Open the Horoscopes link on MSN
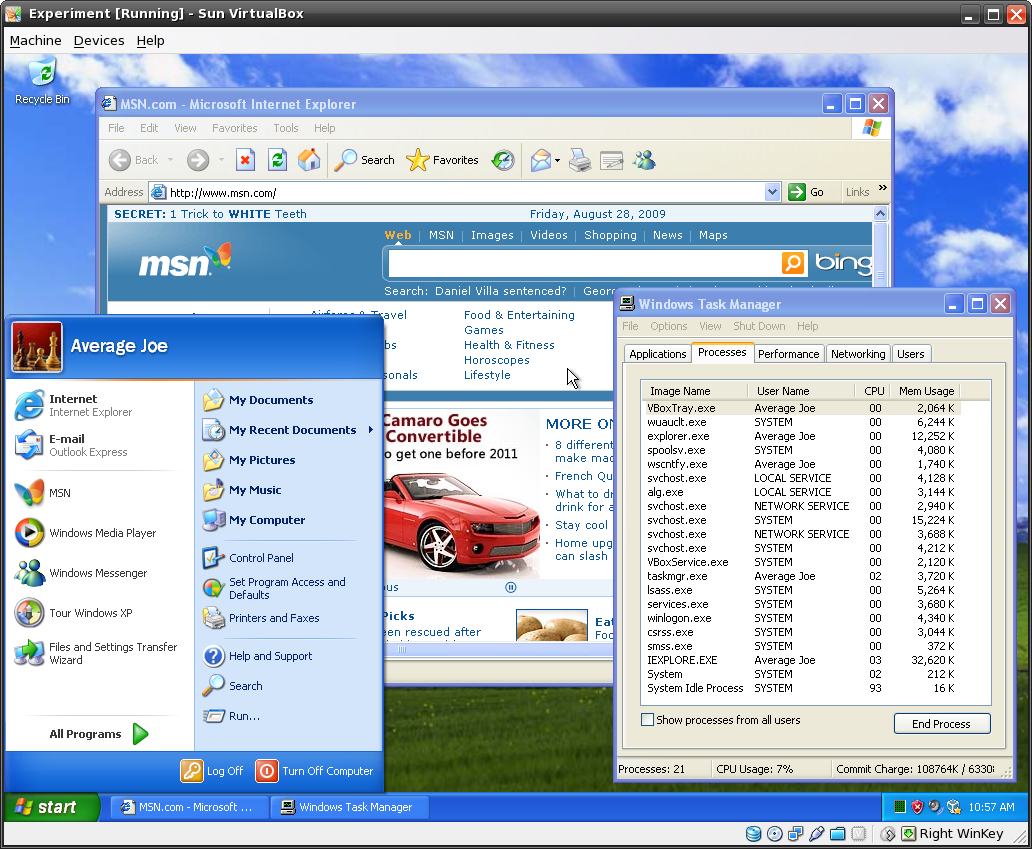This screenshot has width=1032, height=849. point(496,360)
